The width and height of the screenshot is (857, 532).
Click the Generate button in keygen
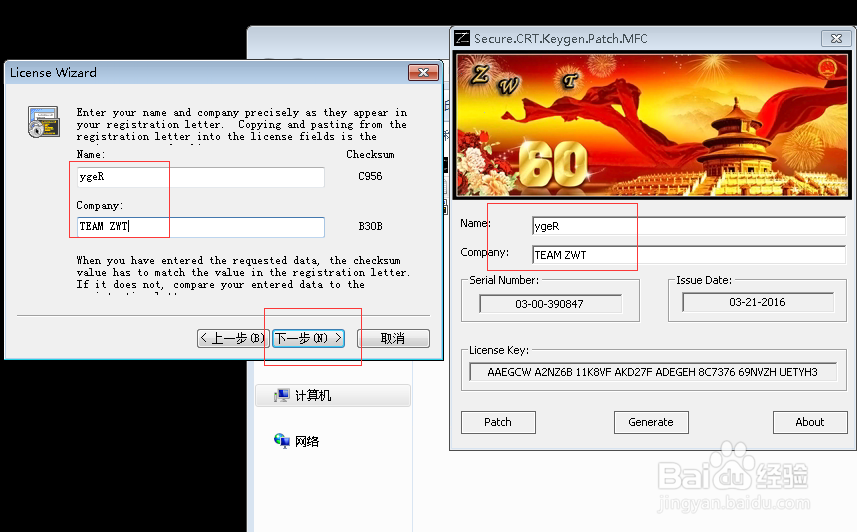[651, 422]
